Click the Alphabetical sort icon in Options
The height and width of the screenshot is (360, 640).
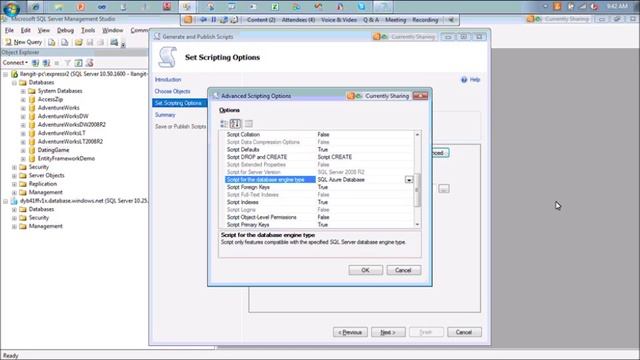(236, 124)
